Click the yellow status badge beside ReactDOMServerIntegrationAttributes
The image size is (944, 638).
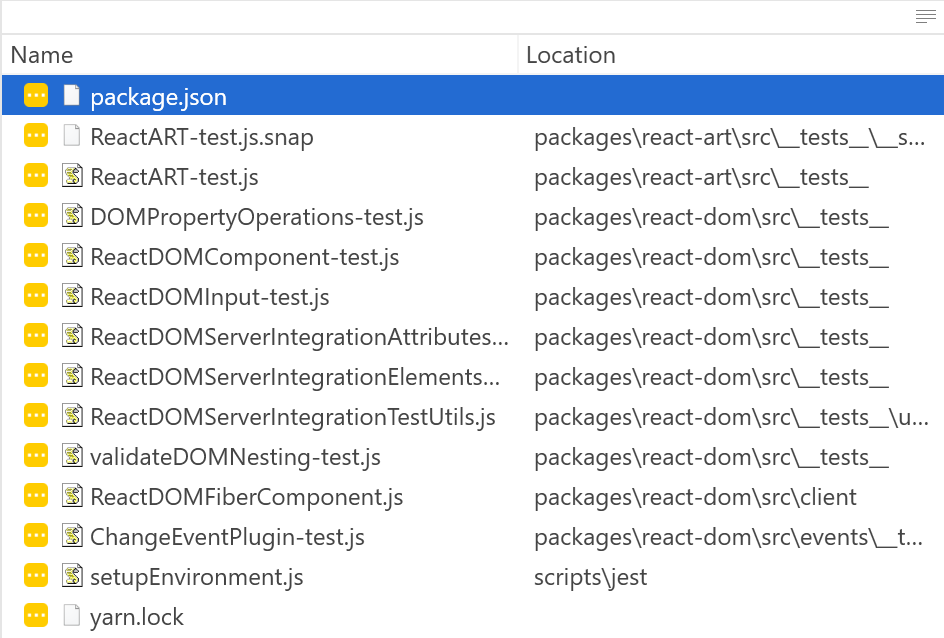click(x=36, y=336)
